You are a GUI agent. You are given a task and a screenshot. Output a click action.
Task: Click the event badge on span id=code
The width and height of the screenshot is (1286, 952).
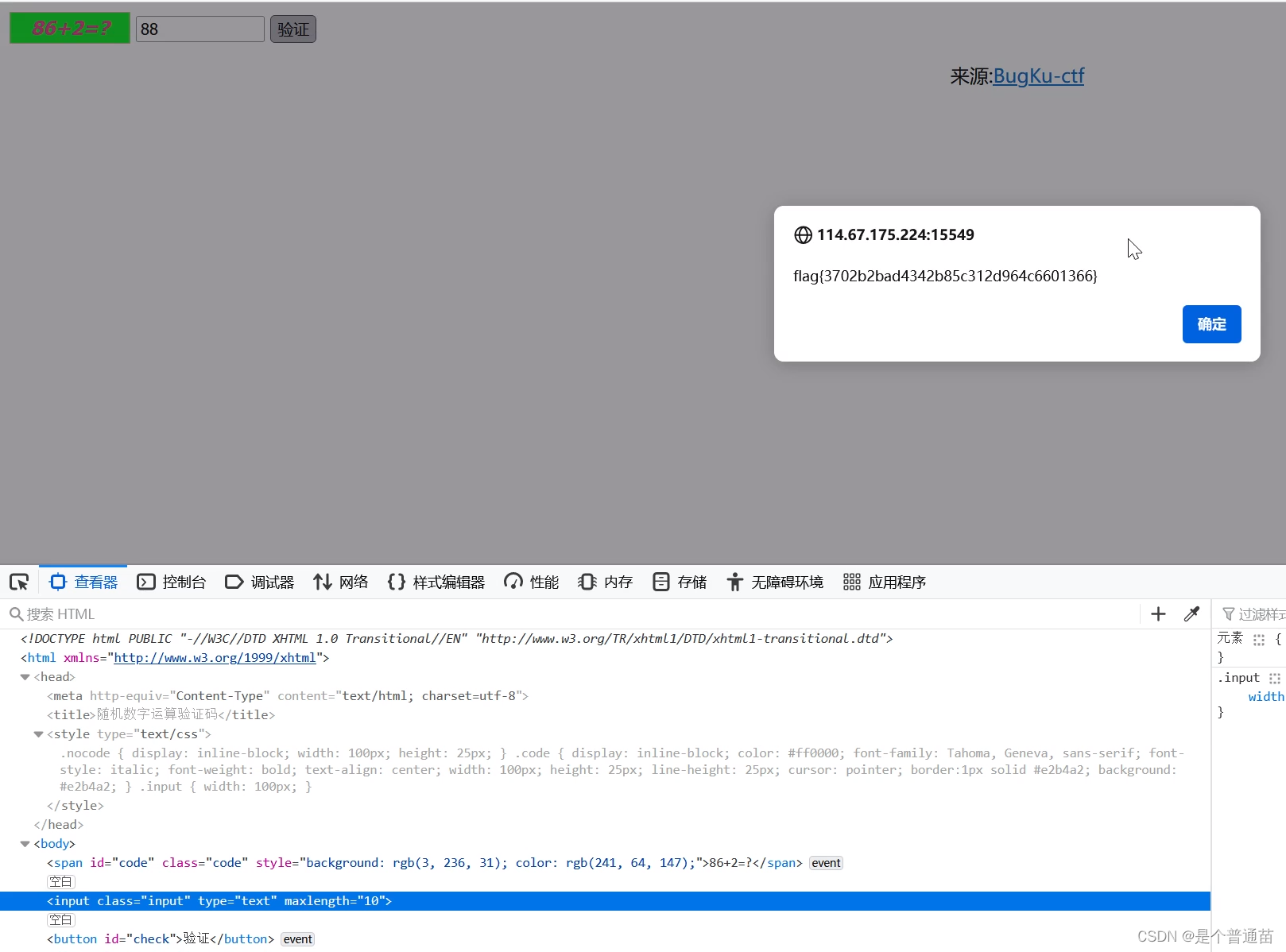(x=826, y=863)
